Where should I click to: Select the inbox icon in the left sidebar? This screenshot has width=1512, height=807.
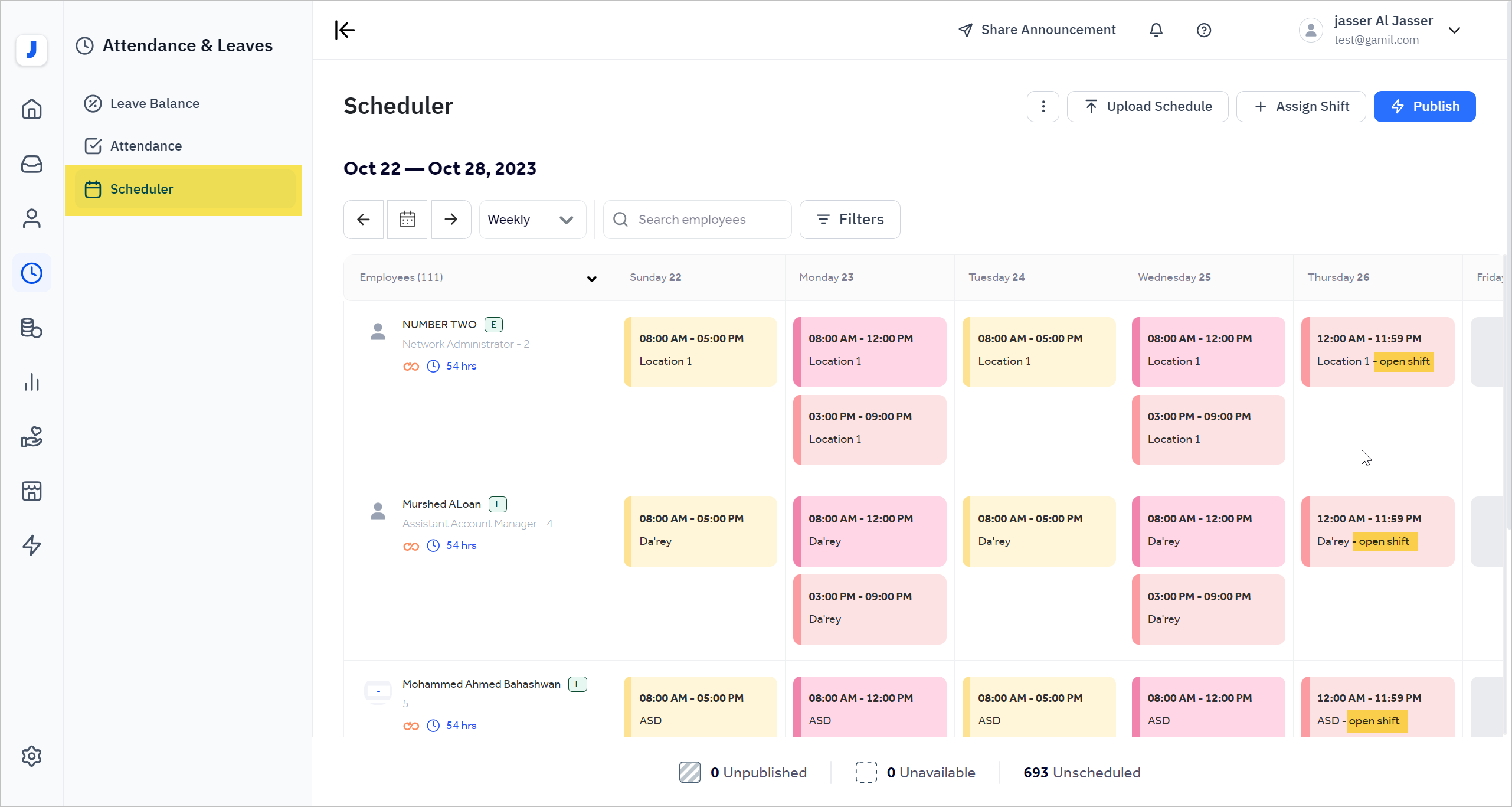coord(32,164)
